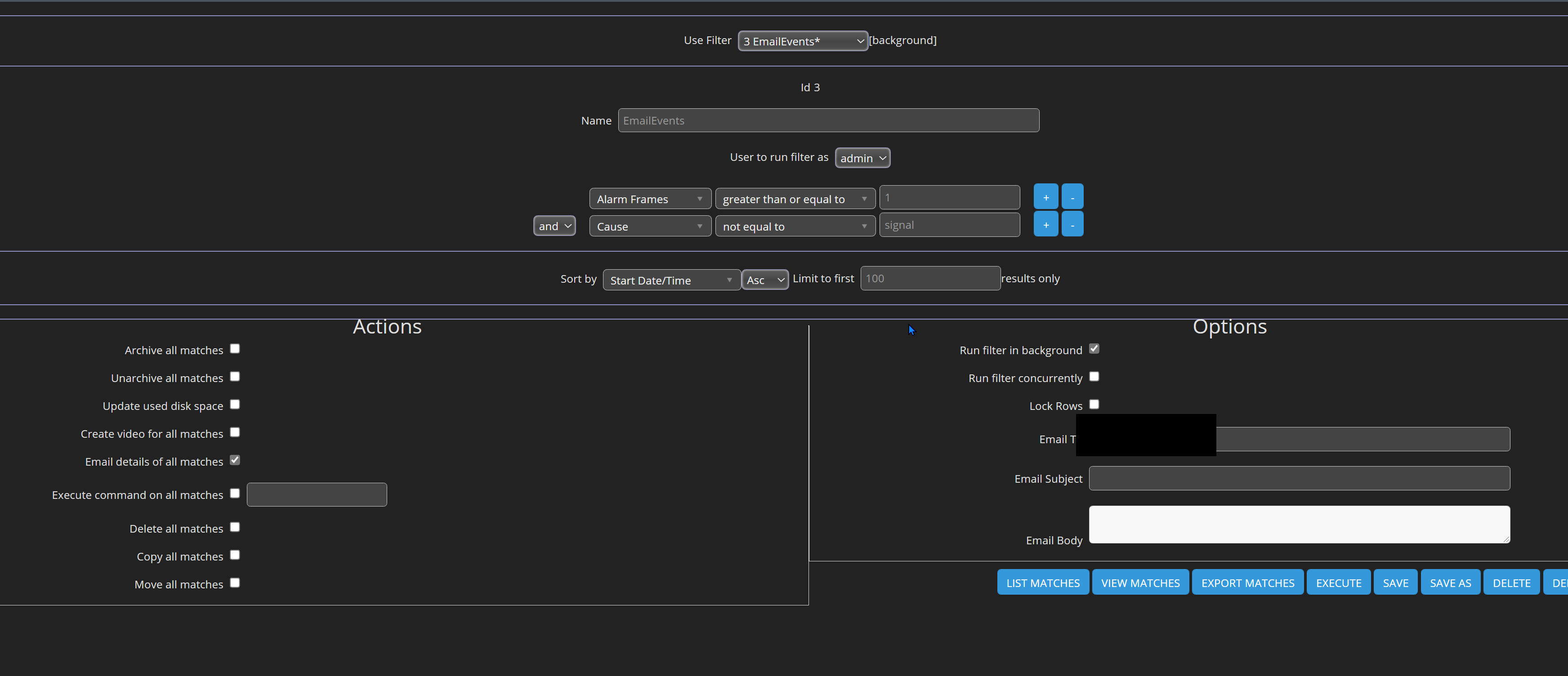Focus the Email Body text area
The width and height of the screenshot is (1568, 676).
(1299, 525)
